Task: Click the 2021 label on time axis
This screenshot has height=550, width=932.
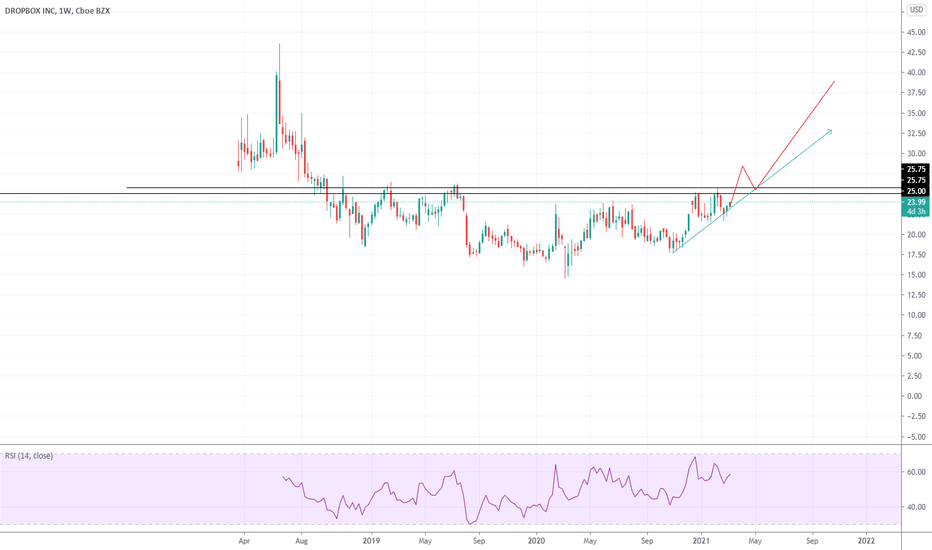Action: click(701, 541)
